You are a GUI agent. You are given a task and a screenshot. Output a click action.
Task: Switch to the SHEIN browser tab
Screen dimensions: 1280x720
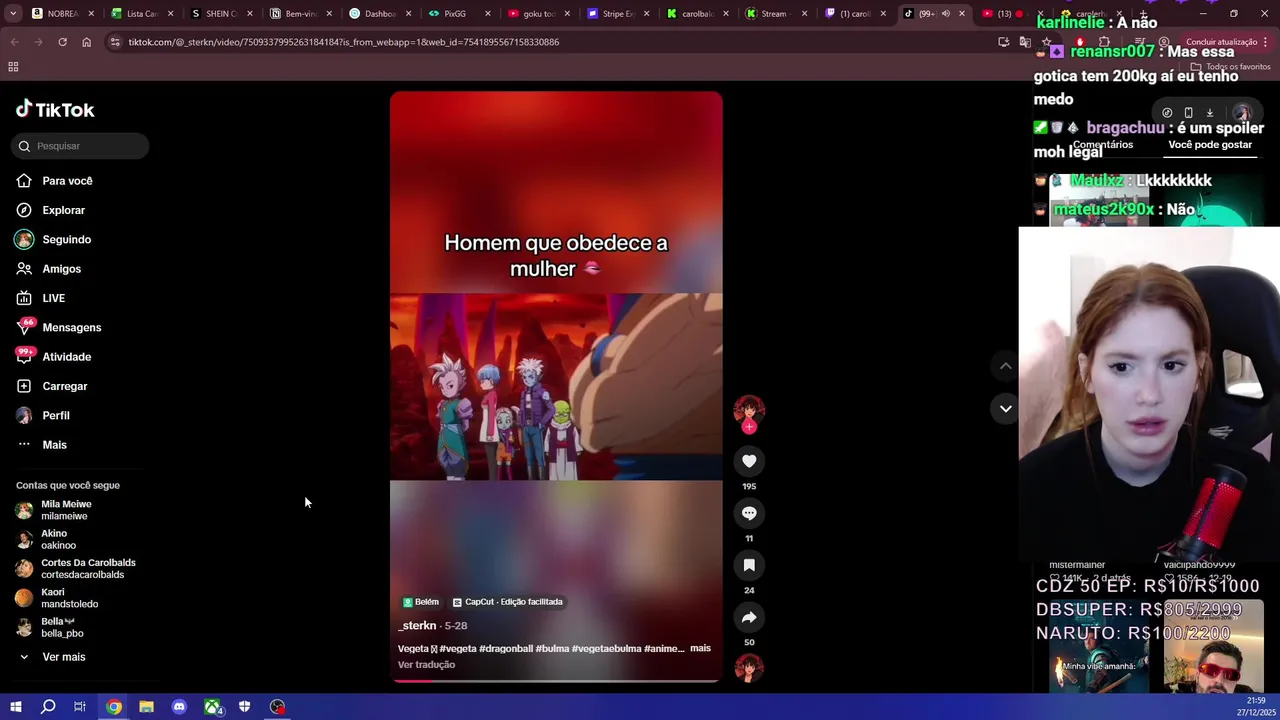pos(222,14)
